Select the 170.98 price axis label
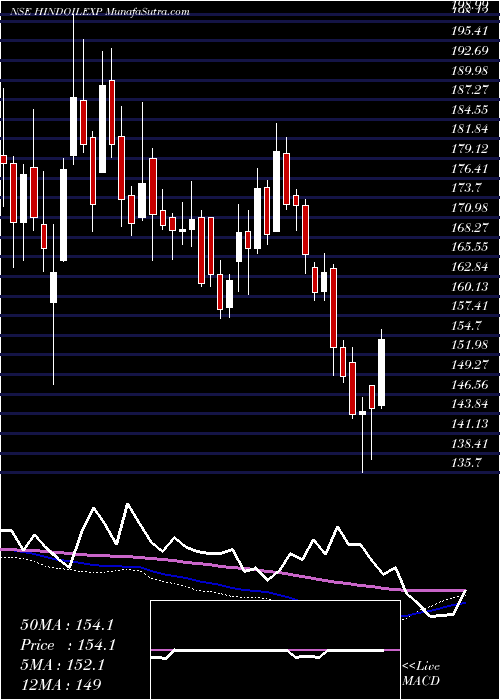 pos(470,208)
